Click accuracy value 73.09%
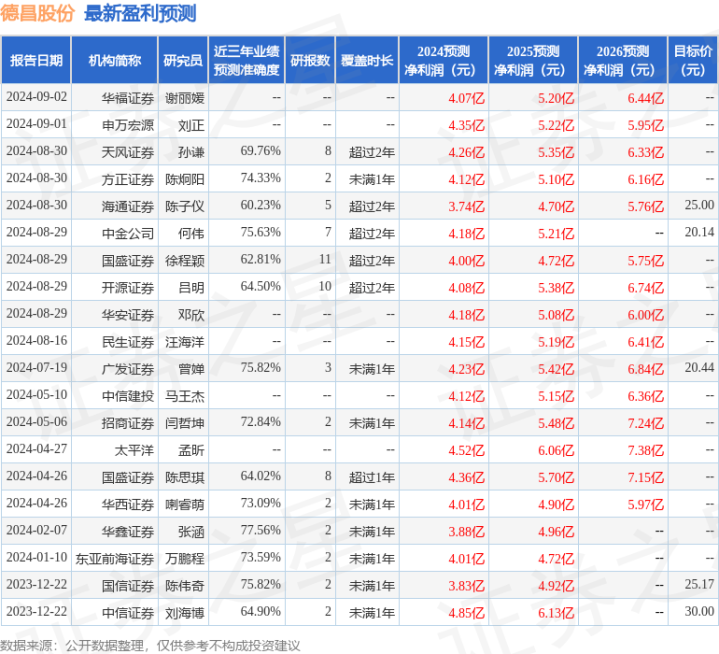Viewport: 719px width, 654px height. pos(260,503)
